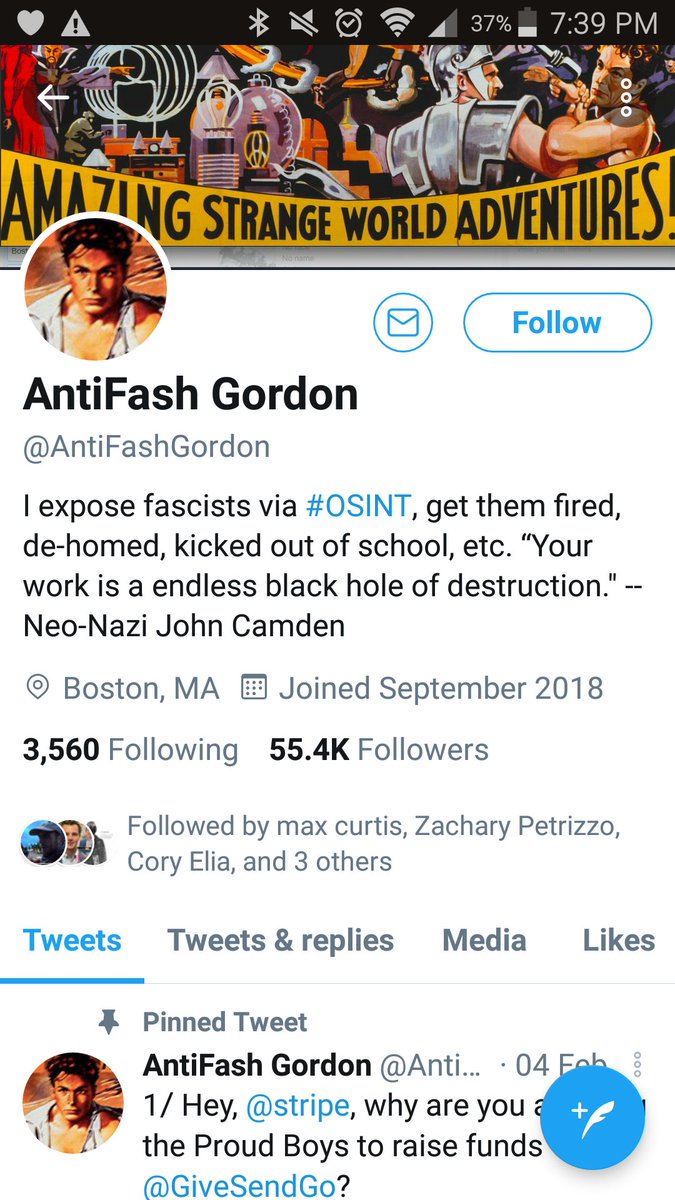Open the @stripe mention link
Screen dimensions: 675x1200
[x=300, y=1107]
